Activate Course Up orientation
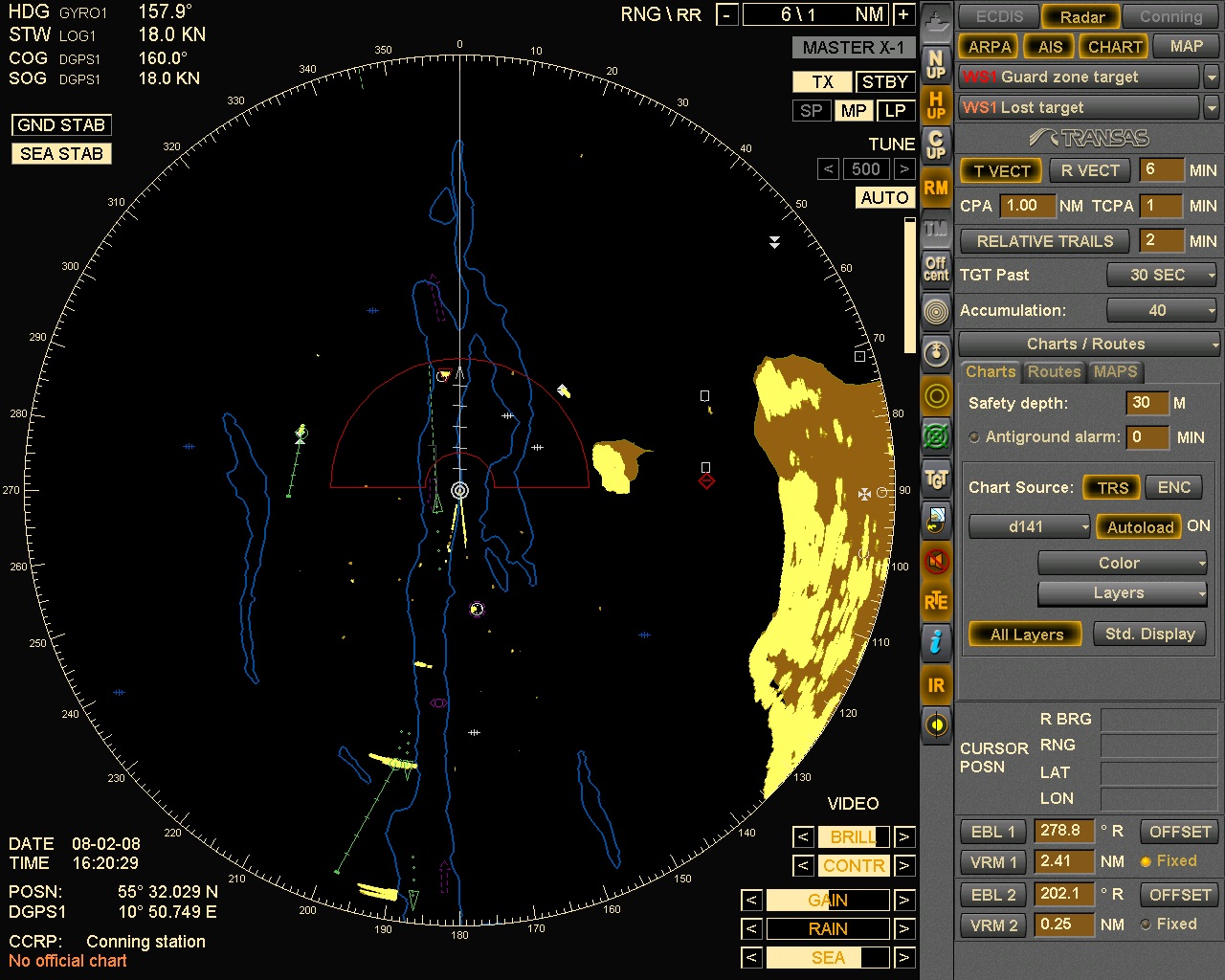Image resolution: width=1225 pixels, height=980 pixels. tap(936, 144)
